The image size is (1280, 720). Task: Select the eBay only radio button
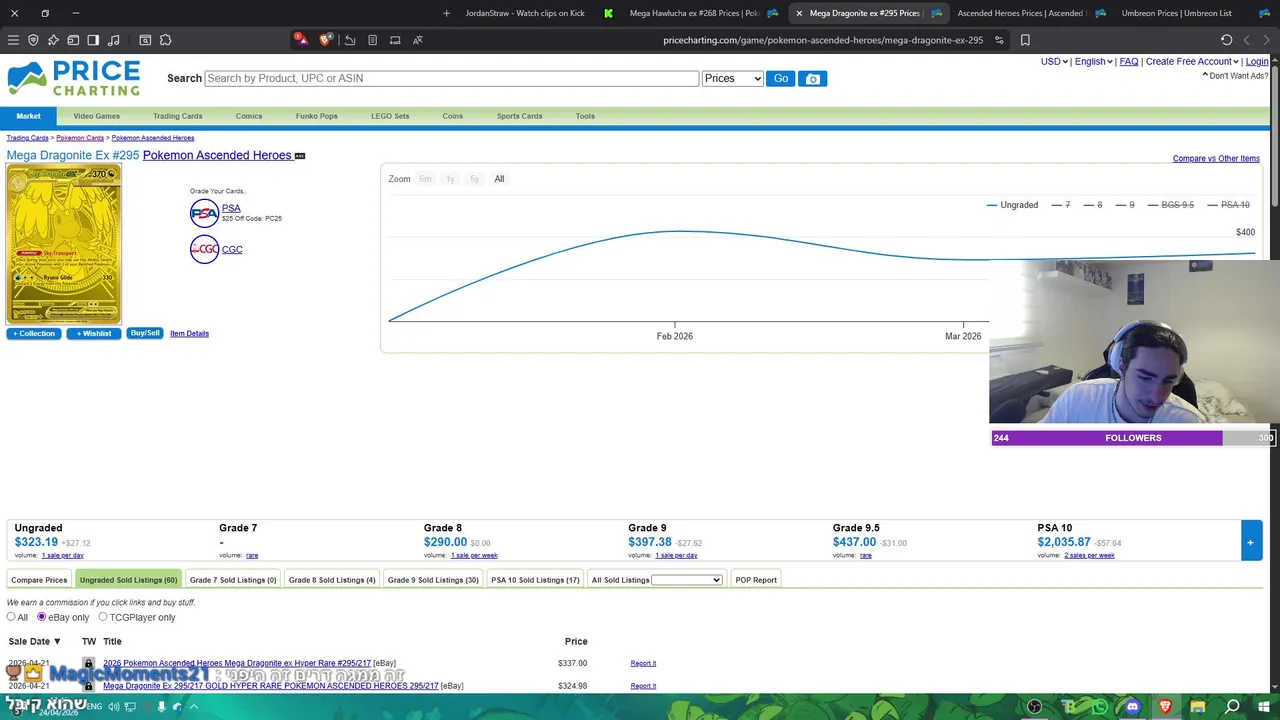click(42, 617)
